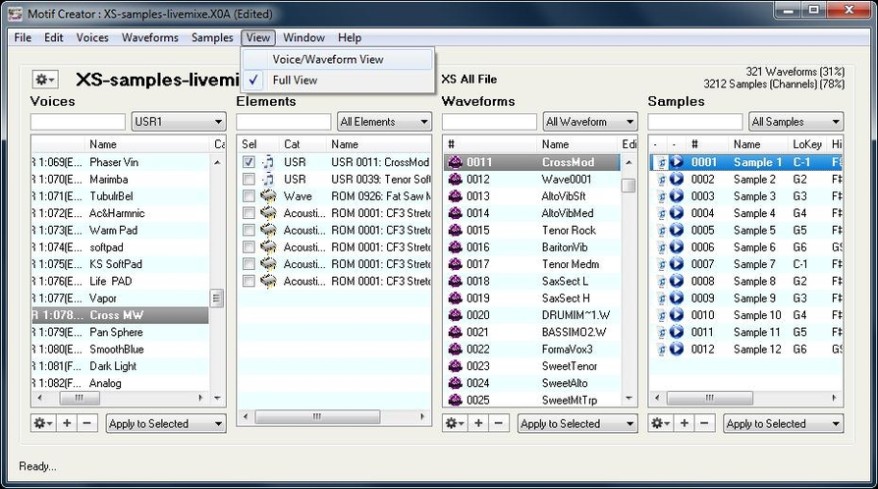
Task: Click the Voices search input field
Action: point(78,122)
